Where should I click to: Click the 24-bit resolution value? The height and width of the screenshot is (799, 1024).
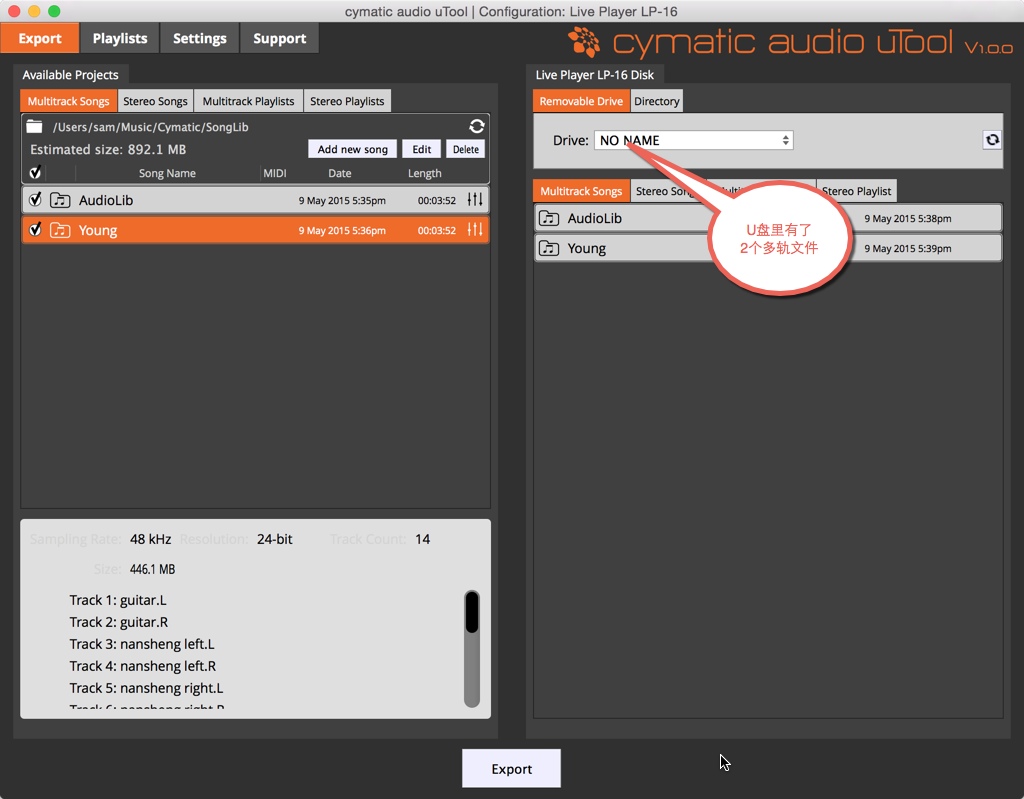click(274, 539)
